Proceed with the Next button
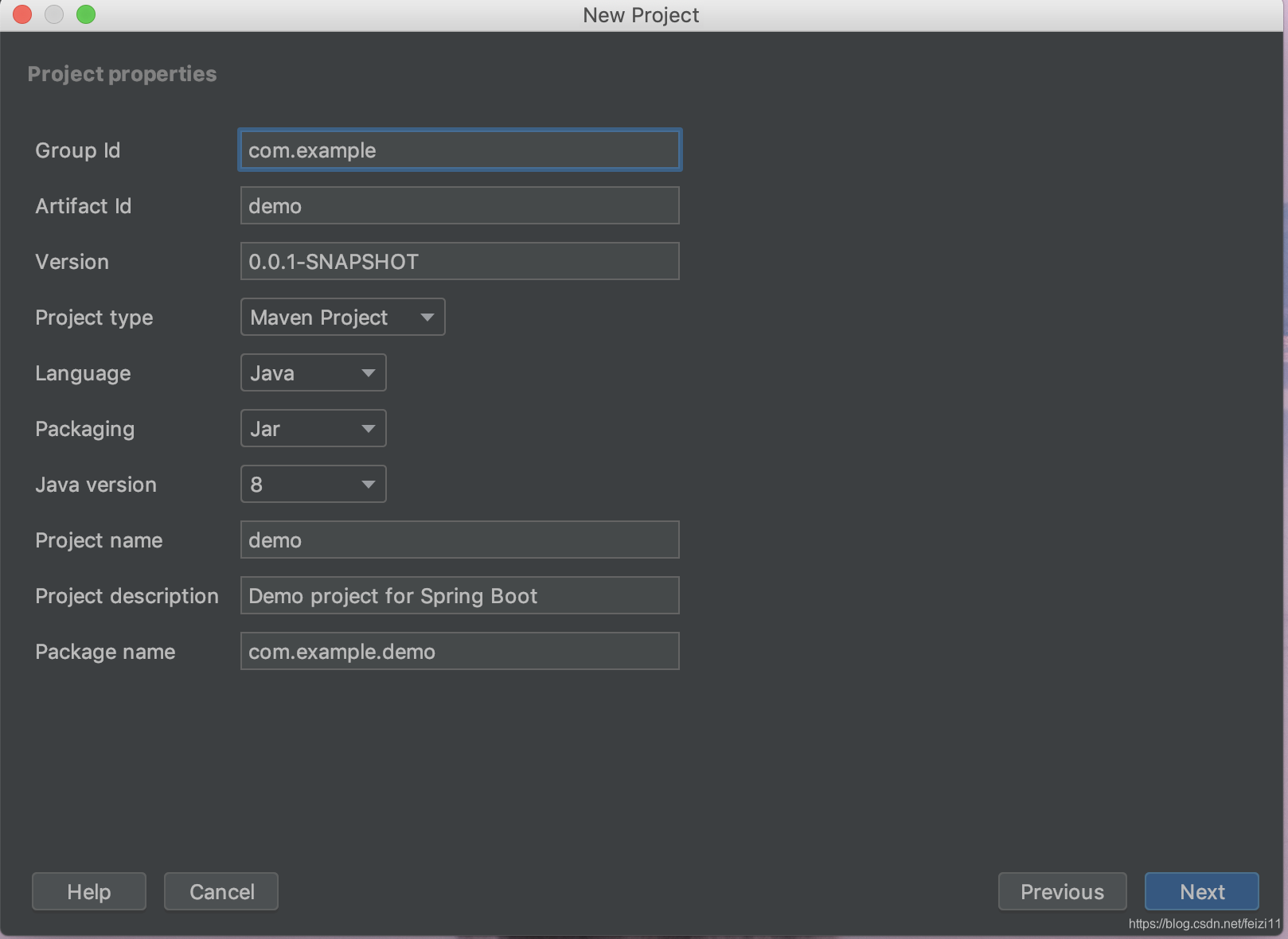This screenshot has width=1288, height=939. 1202,891
